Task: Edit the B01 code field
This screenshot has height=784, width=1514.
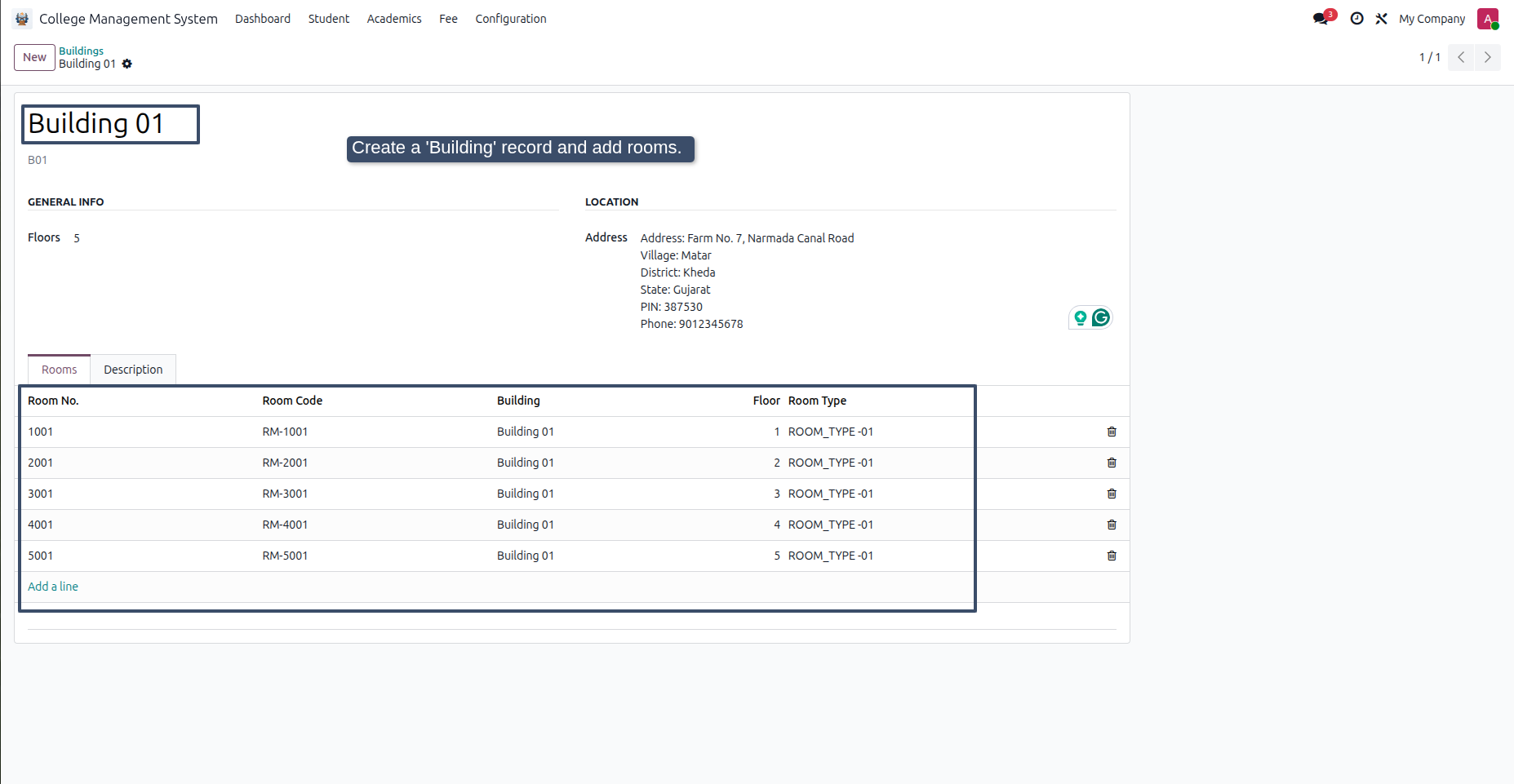Action: click(x=38, y=160)
